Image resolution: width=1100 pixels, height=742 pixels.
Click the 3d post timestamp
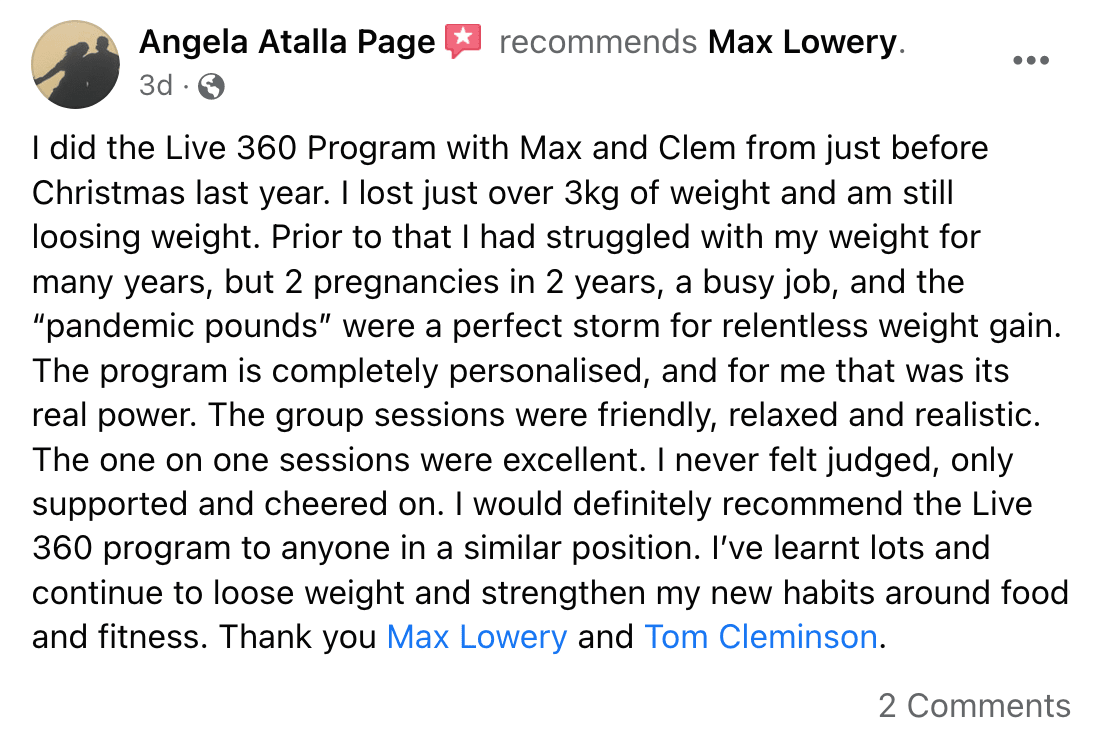pos(156,86)
